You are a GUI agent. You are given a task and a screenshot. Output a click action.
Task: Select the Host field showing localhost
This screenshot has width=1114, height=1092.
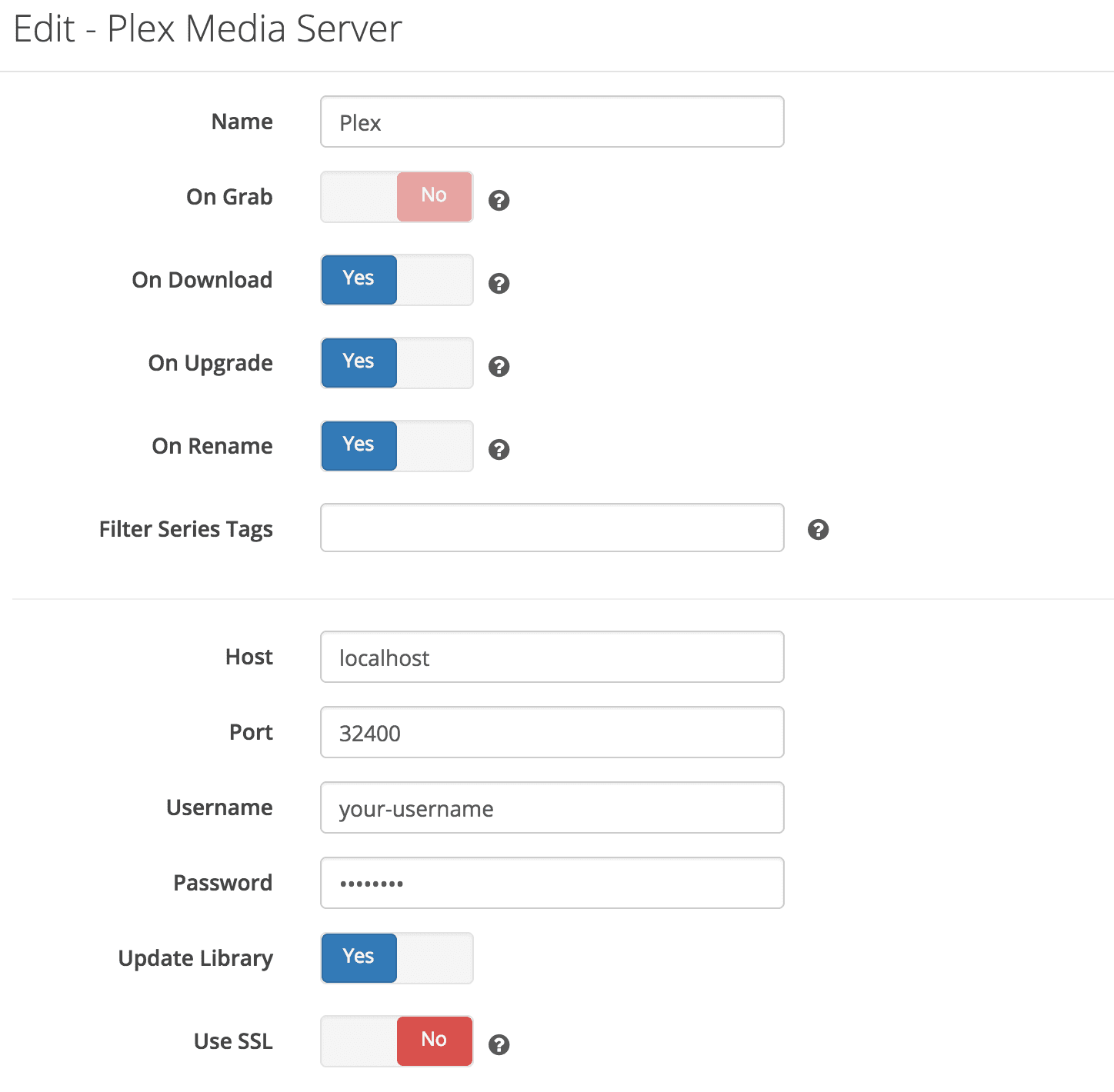(551, 657)
